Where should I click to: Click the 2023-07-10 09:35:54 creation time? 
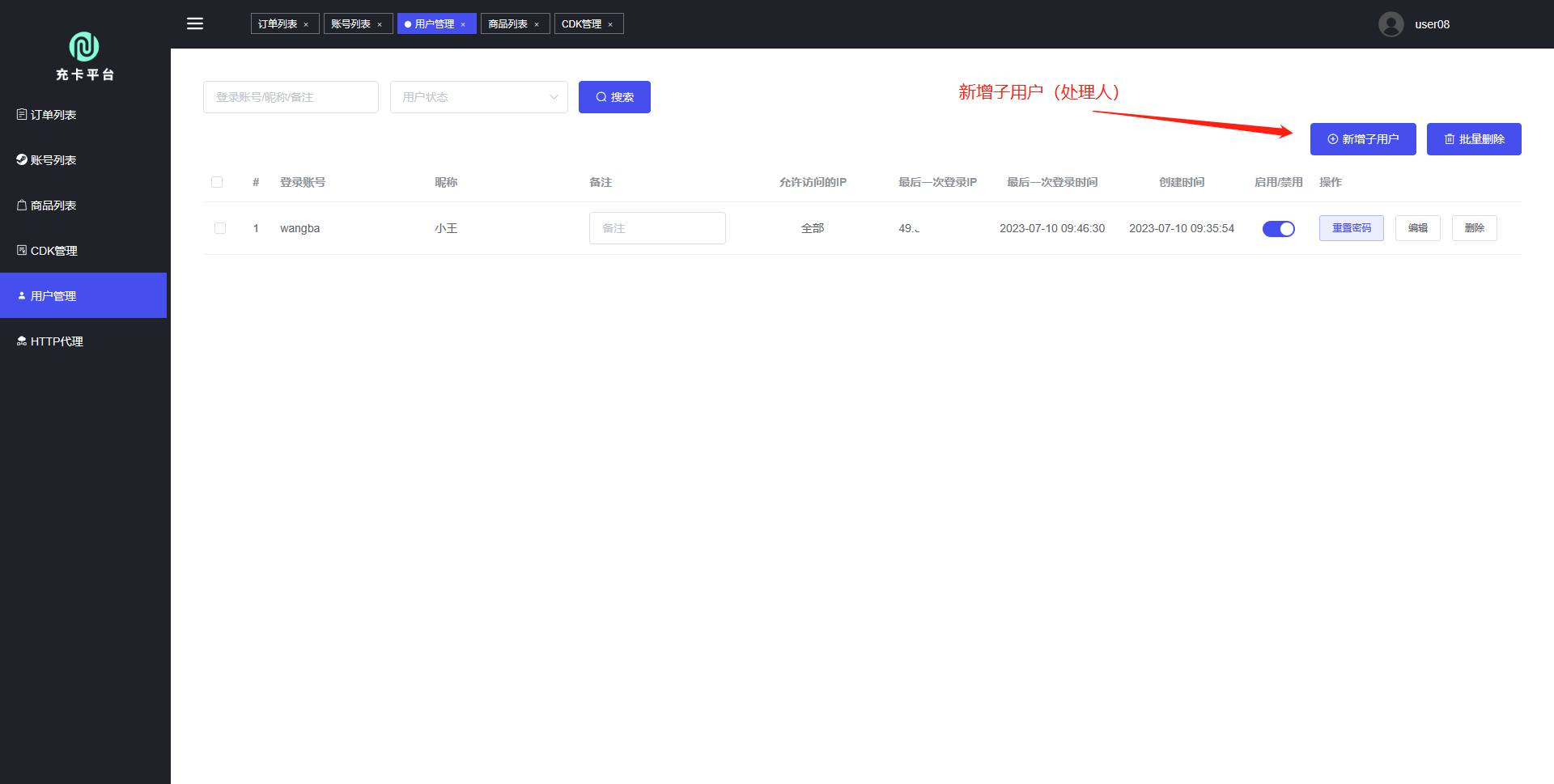(1182, 228)
